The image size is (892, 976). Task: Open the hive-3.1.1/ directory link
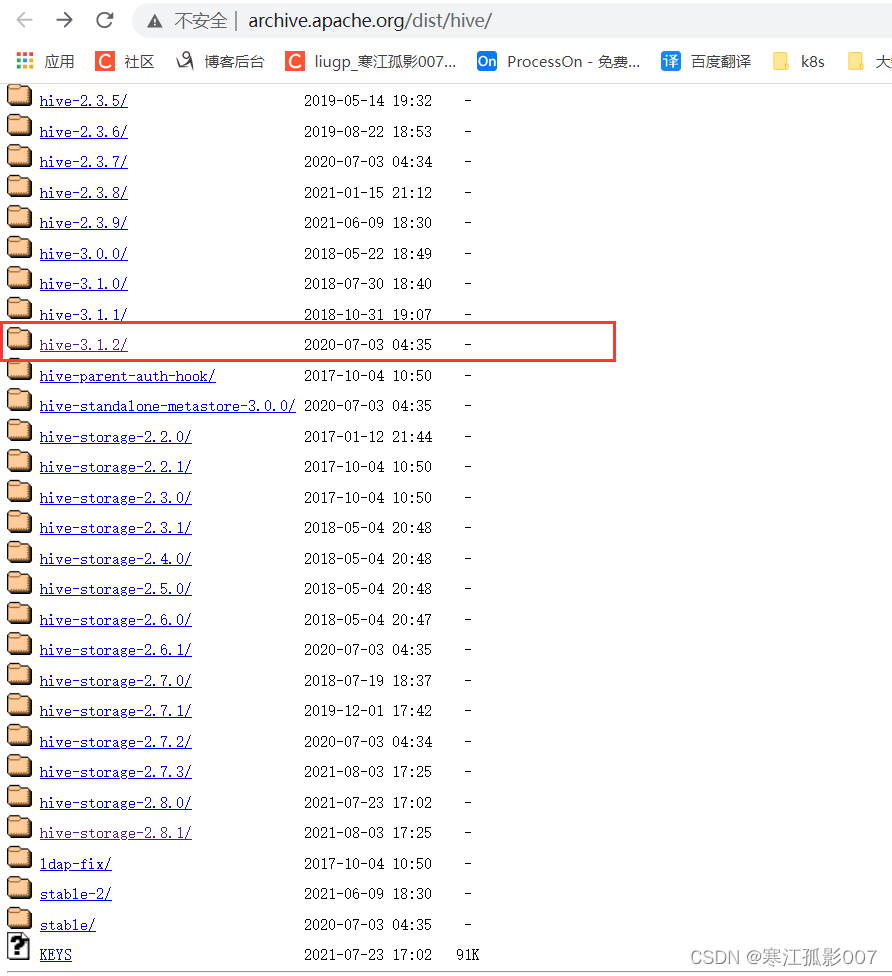pos(83,314)
